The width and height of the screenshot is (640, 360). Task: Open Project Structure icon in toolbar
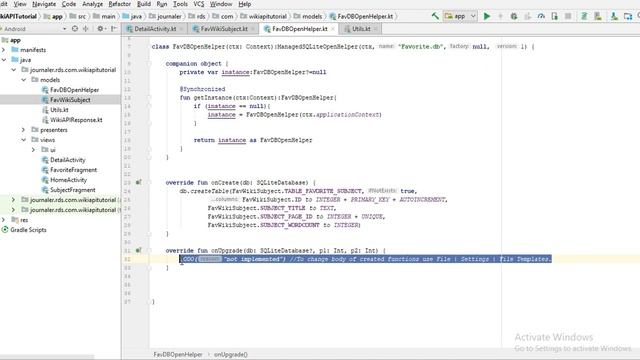[628, 16]
